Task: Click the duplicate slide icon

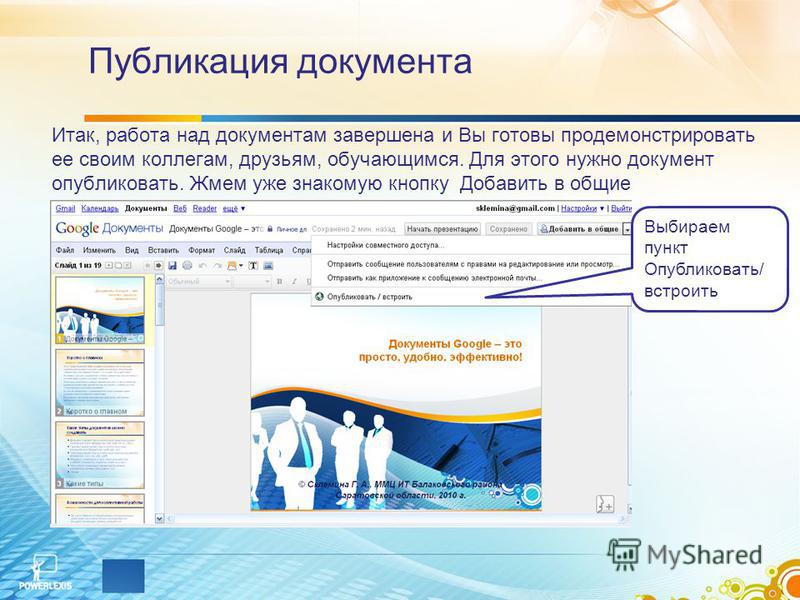Action: tap(118, 265)
